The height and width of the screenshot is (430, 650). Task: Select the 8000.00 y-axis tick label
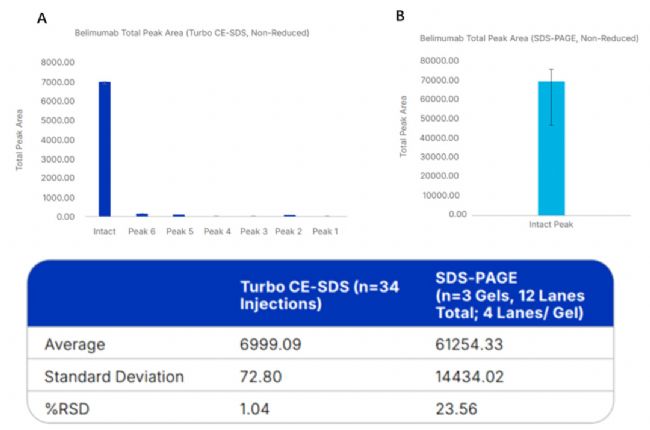point(57,62)
